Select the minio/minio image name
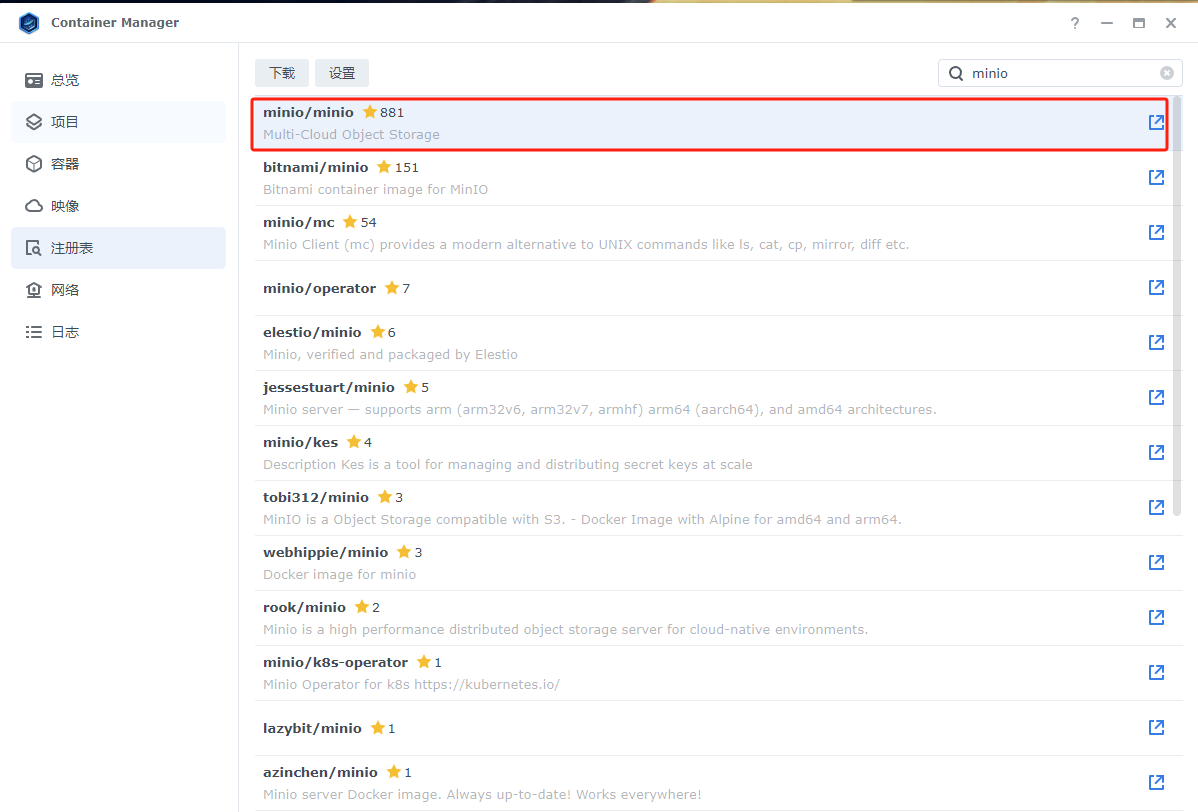 308,112
